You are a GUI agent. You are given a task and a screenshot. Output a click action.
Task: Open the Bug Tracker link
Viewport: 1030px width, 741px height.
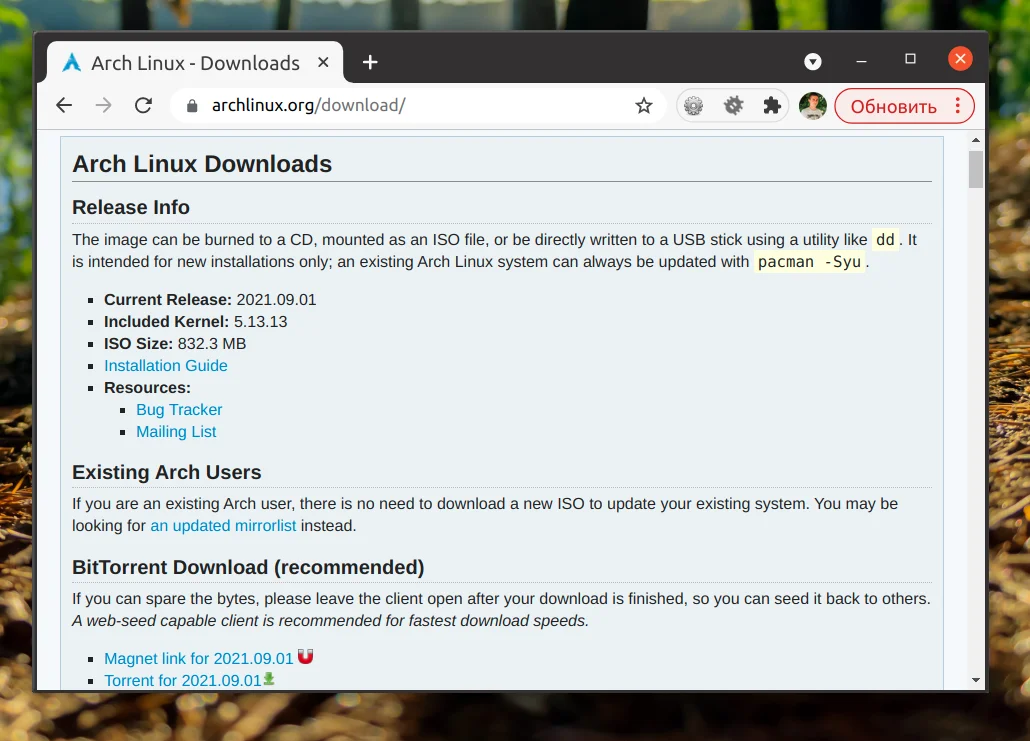[x=179, y=409]
